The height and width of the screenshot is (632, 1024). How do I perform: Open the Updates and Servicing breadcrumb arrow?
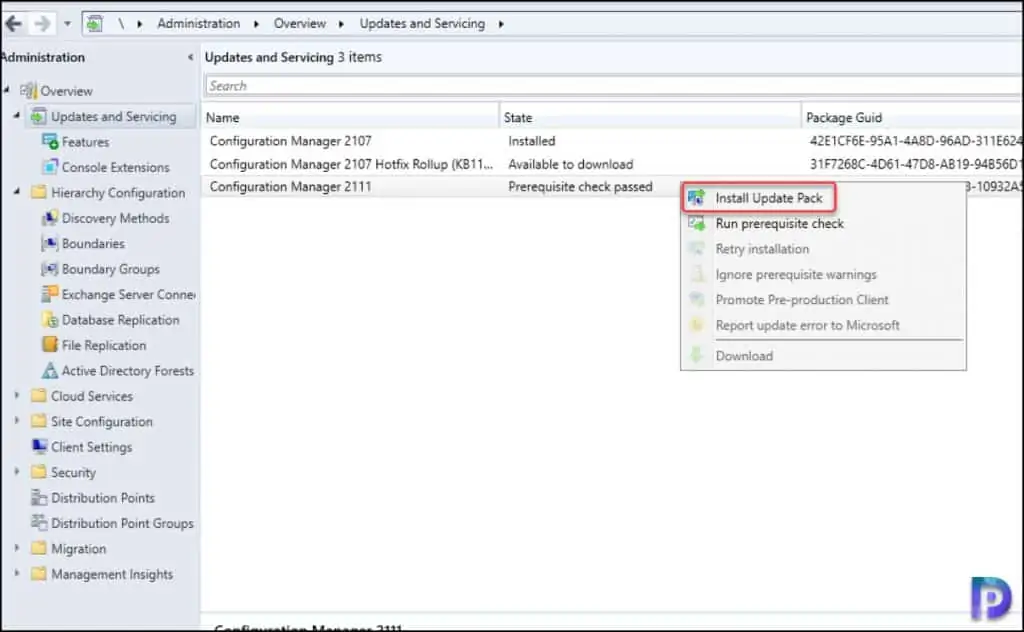501,24
